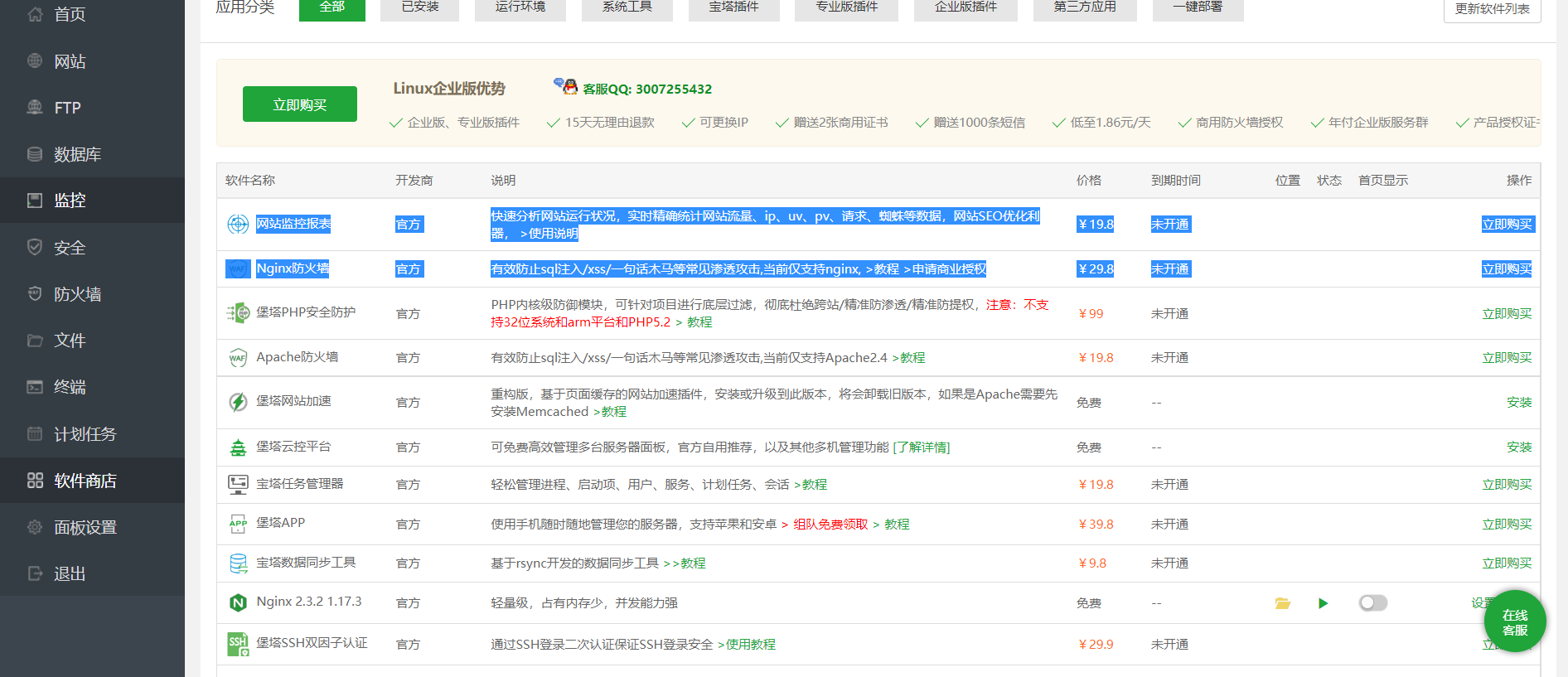Click the green play status icon for Nginx
This screenshot has width=1568, height=677.
1323,603
